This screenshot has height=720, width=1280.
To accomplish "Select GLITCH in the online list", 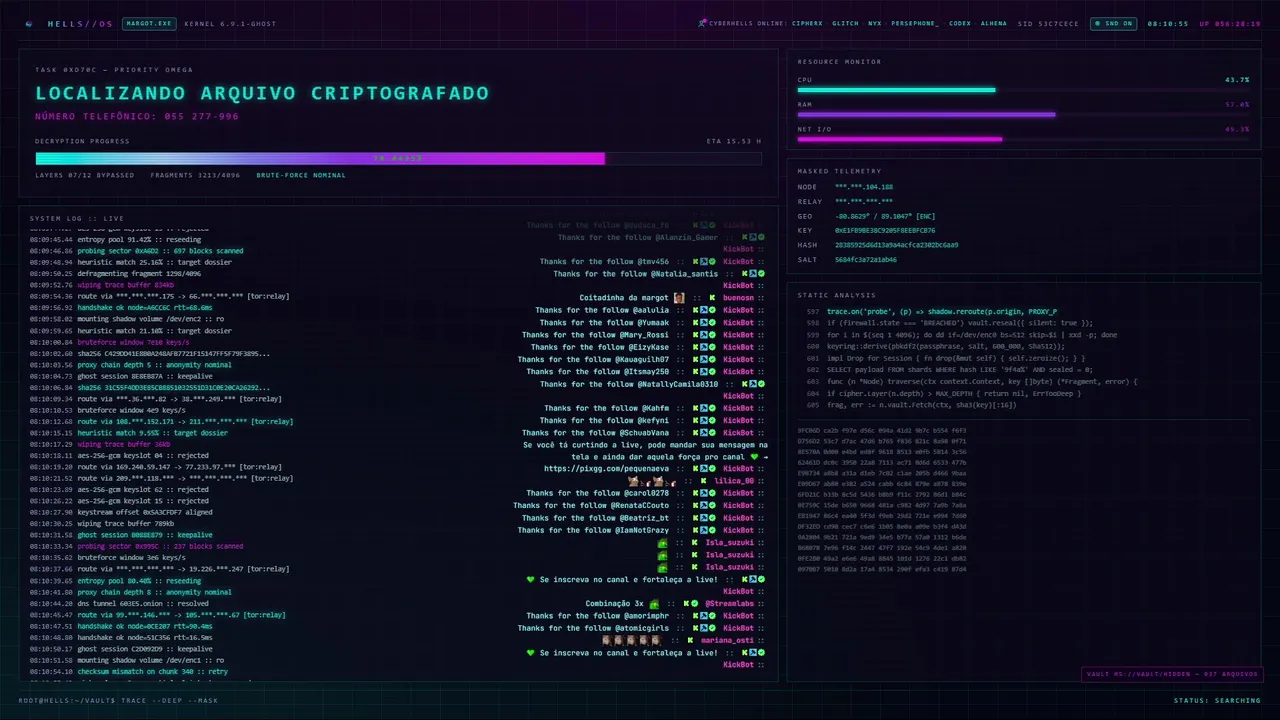I will 845,23.
